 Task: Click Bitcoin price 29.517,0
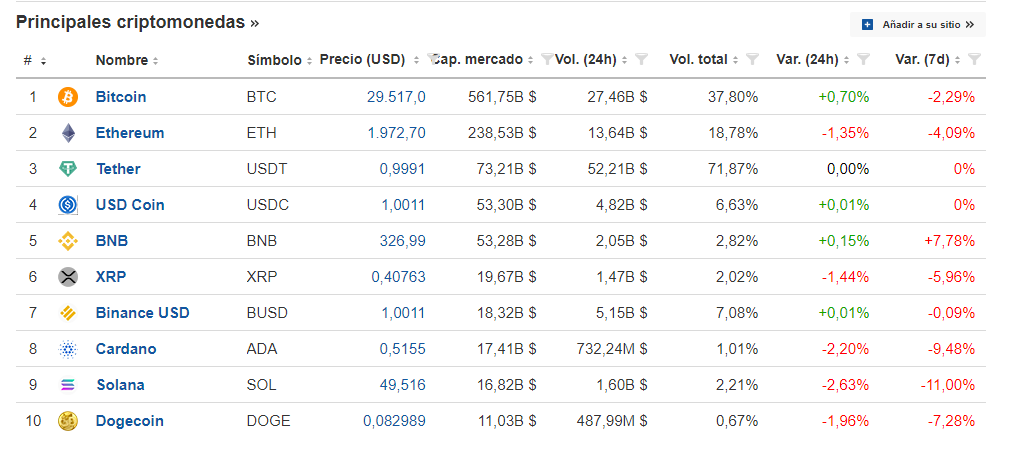pos(396,98)
